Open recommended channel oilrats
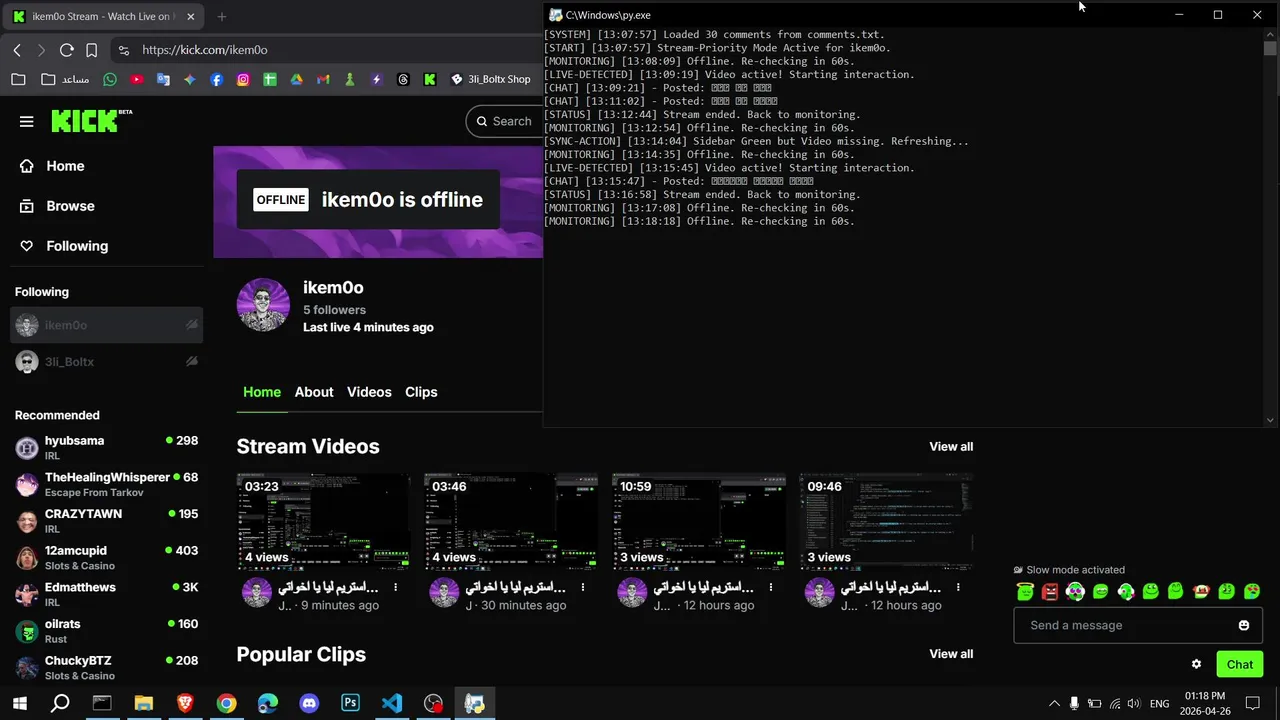Viewport: 1280px width, 720px height. (106, 631)
